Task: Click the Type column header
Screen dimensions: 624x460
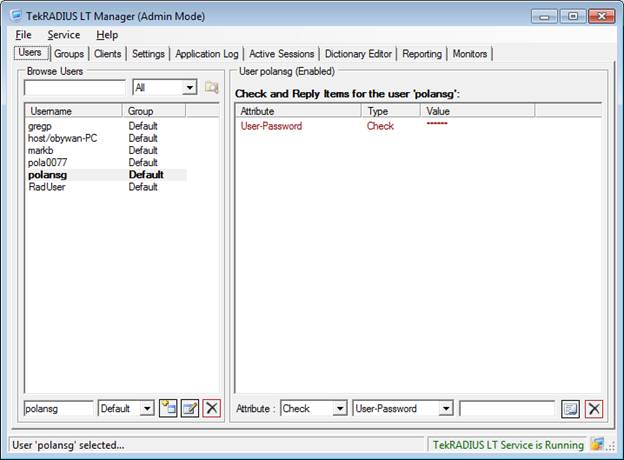Action: (x=391, y=111)
